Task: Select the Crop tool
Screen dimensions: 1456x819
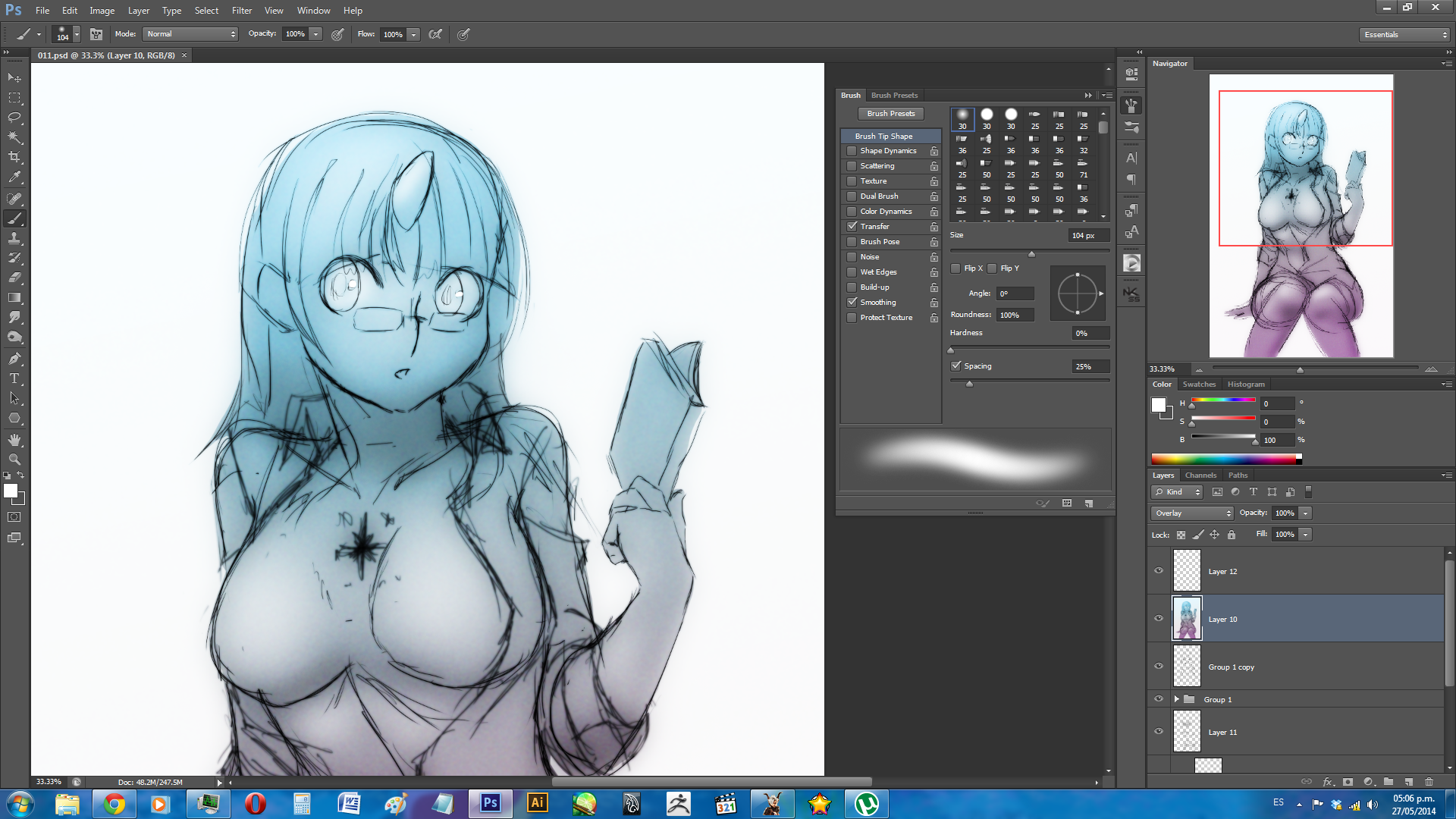Action: coord(14,157)
